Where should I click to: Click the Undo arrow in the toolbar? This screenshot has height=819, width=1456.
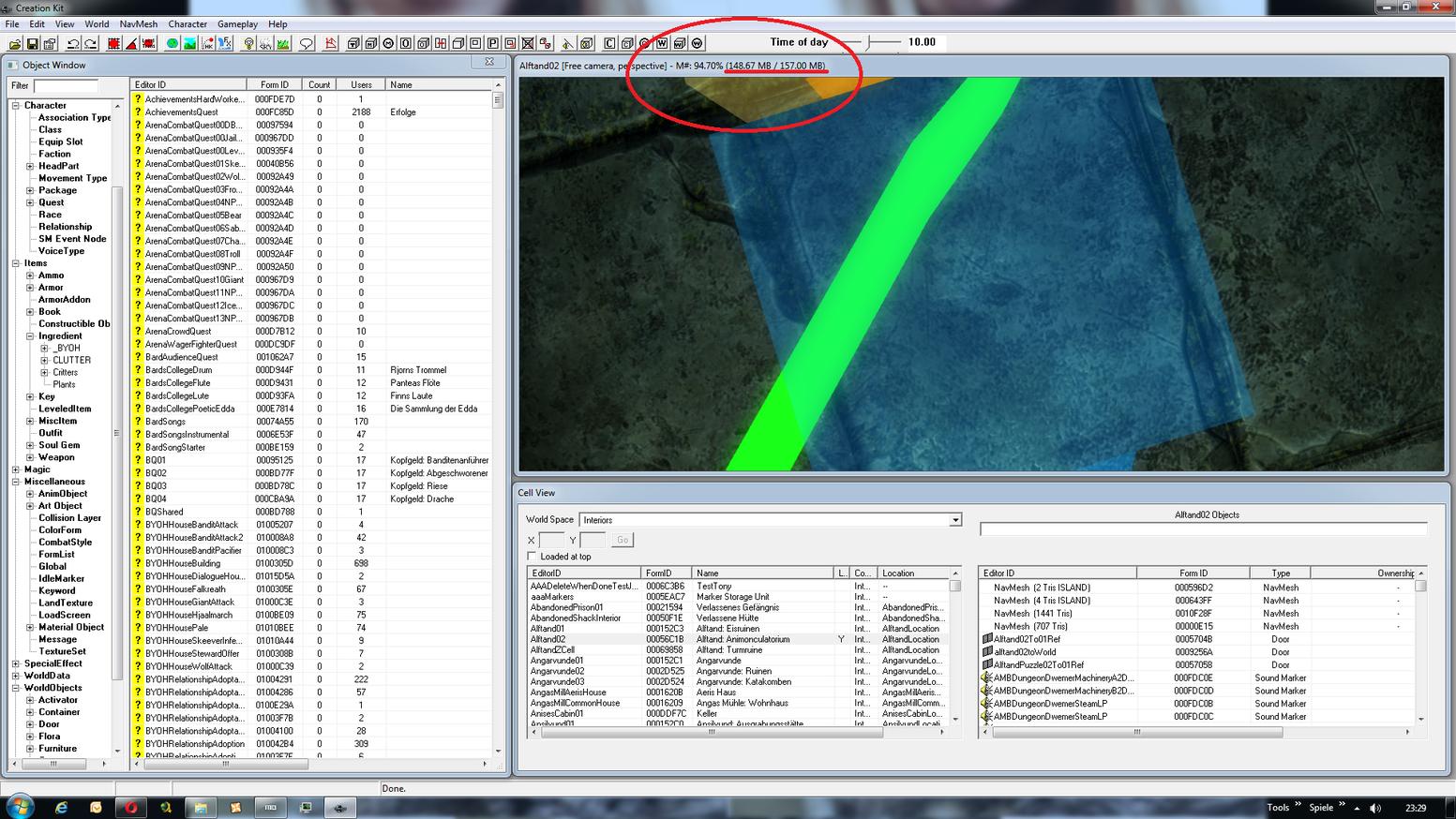click(x=73, y=43)
